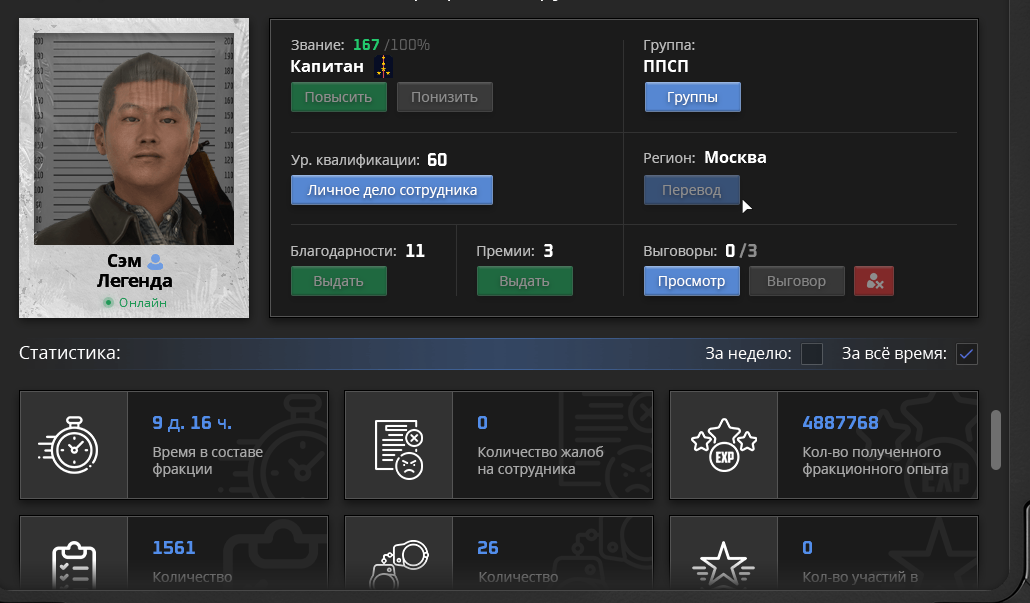Viewport: 1030px width, 603px height.
Task: Click the Выговор button
Action: point(797,281)
